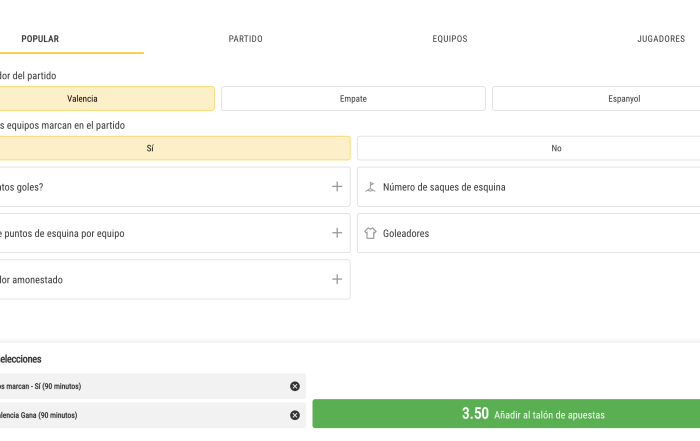Viewport: 700px width, 441px height.
Task: Expand puntos de esquina por equipo
Action: [x=337, y=233]
